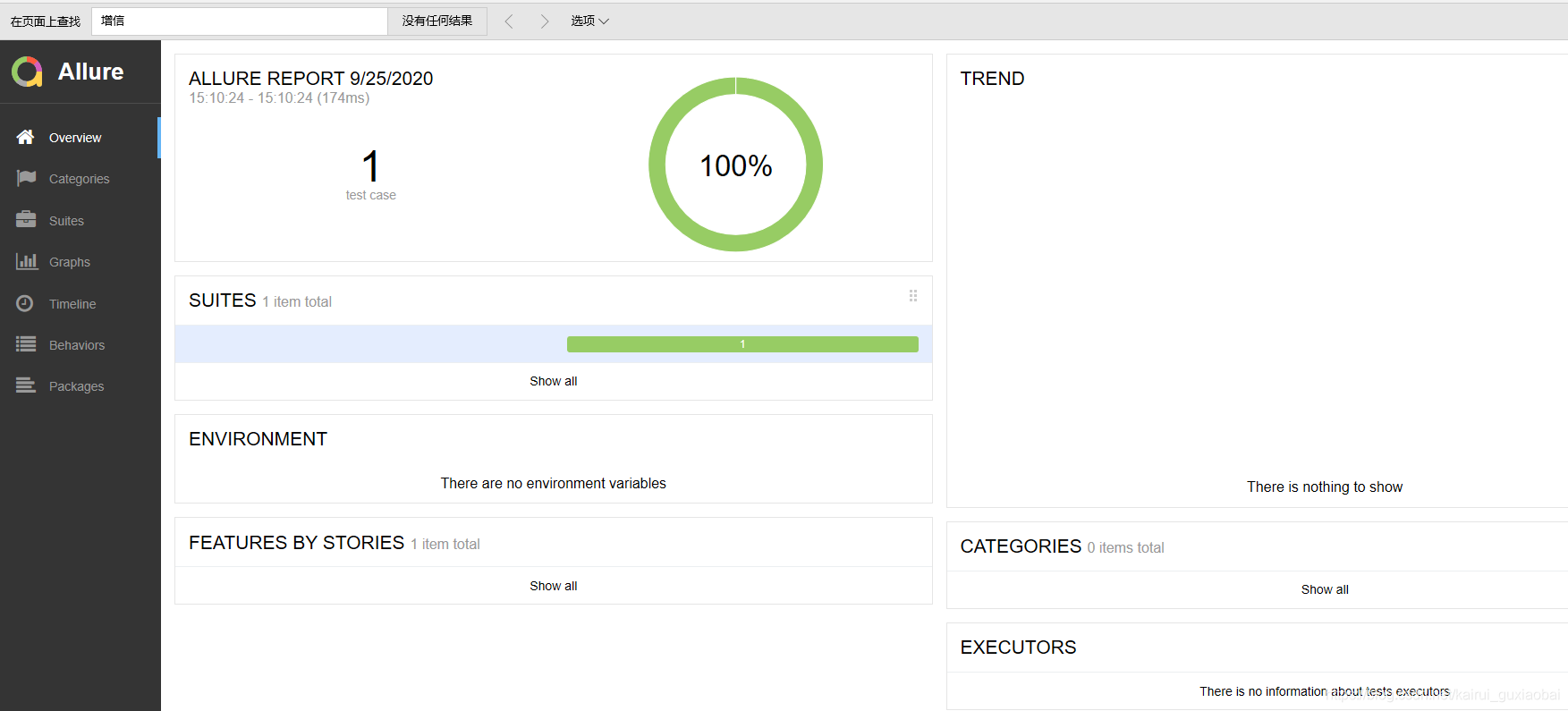Select the Behaviors menu label
Viewport: 1568px width, 711px height.
tap(77, 345)
